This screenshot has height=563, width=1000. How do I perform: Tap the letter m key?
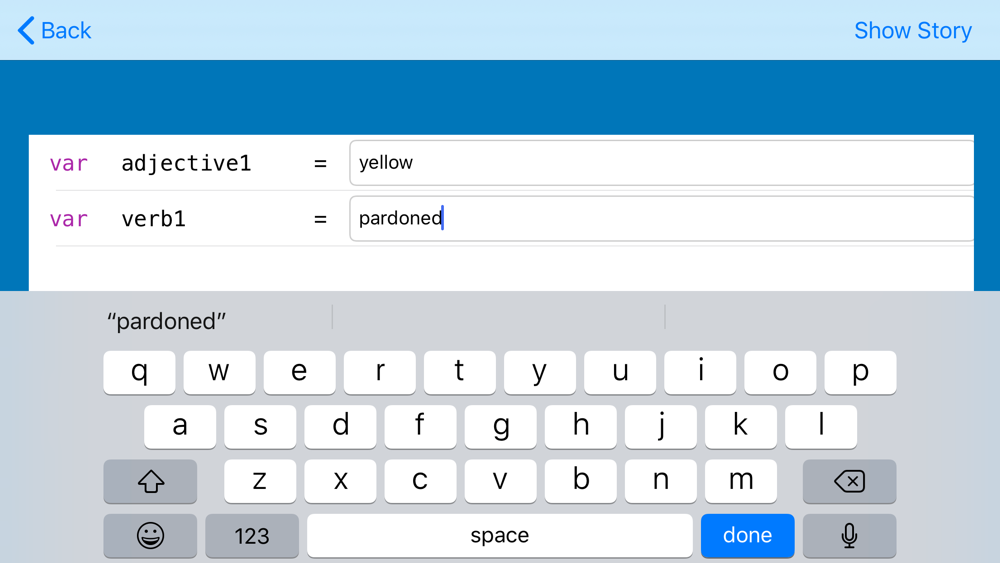[x=740, y=481]
